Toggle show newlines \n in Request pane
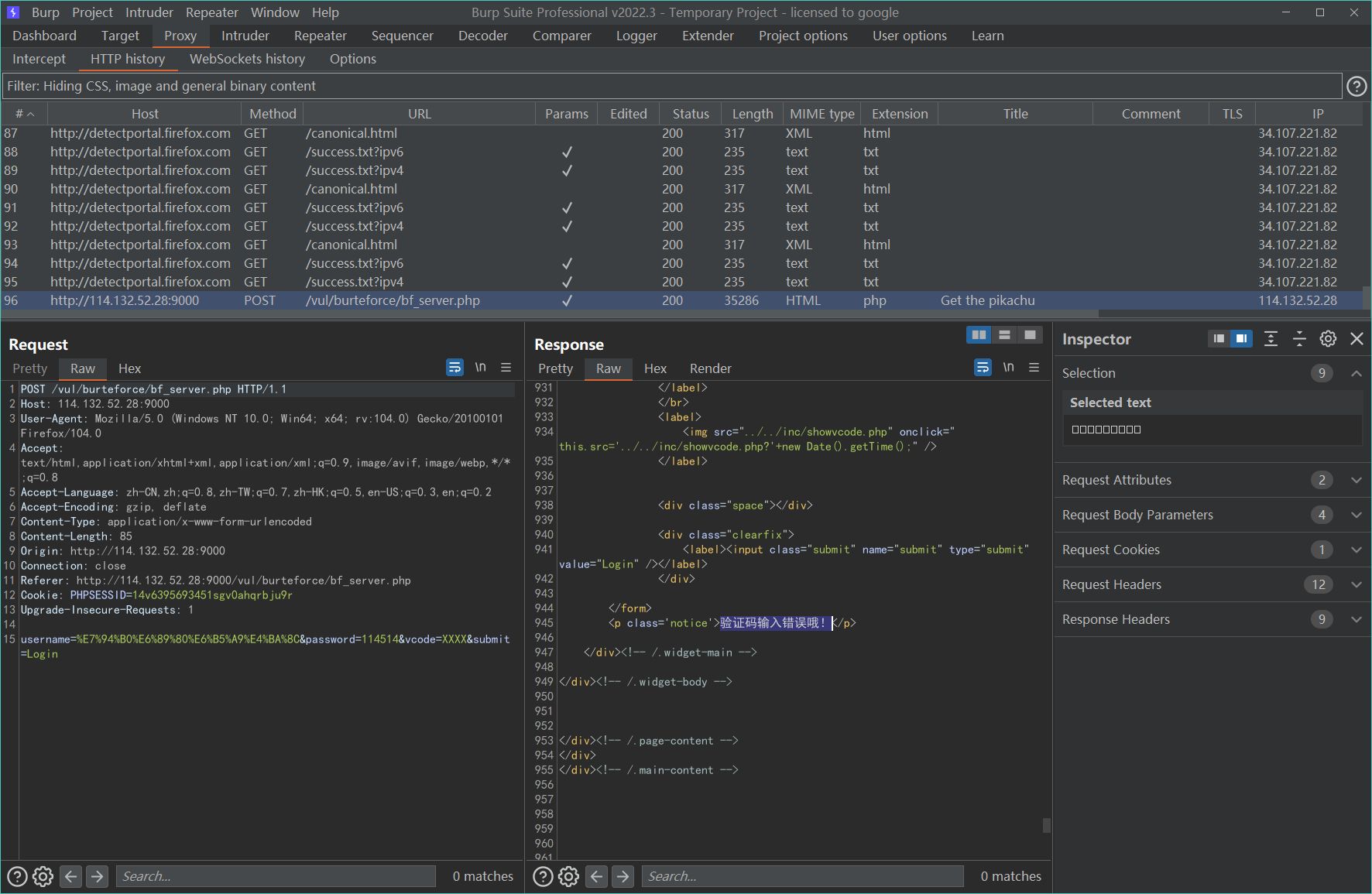1372x894 pixels. (x=480, y=368)
